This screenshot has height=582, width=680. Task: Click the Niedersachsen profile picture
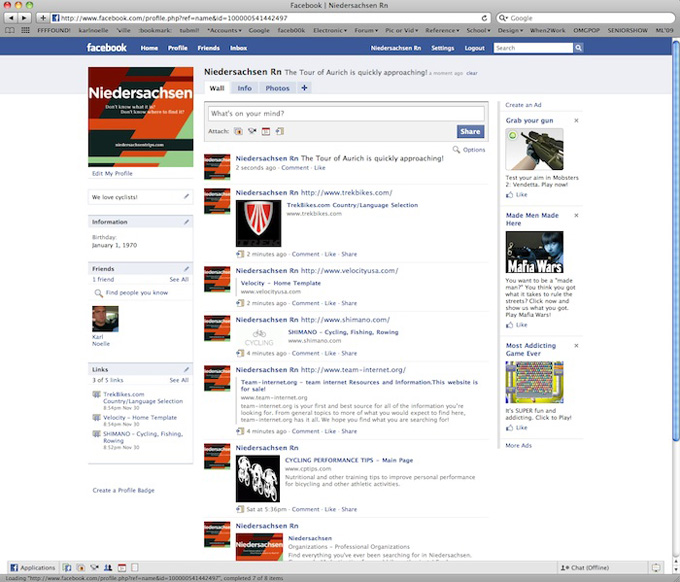(141, 117)
